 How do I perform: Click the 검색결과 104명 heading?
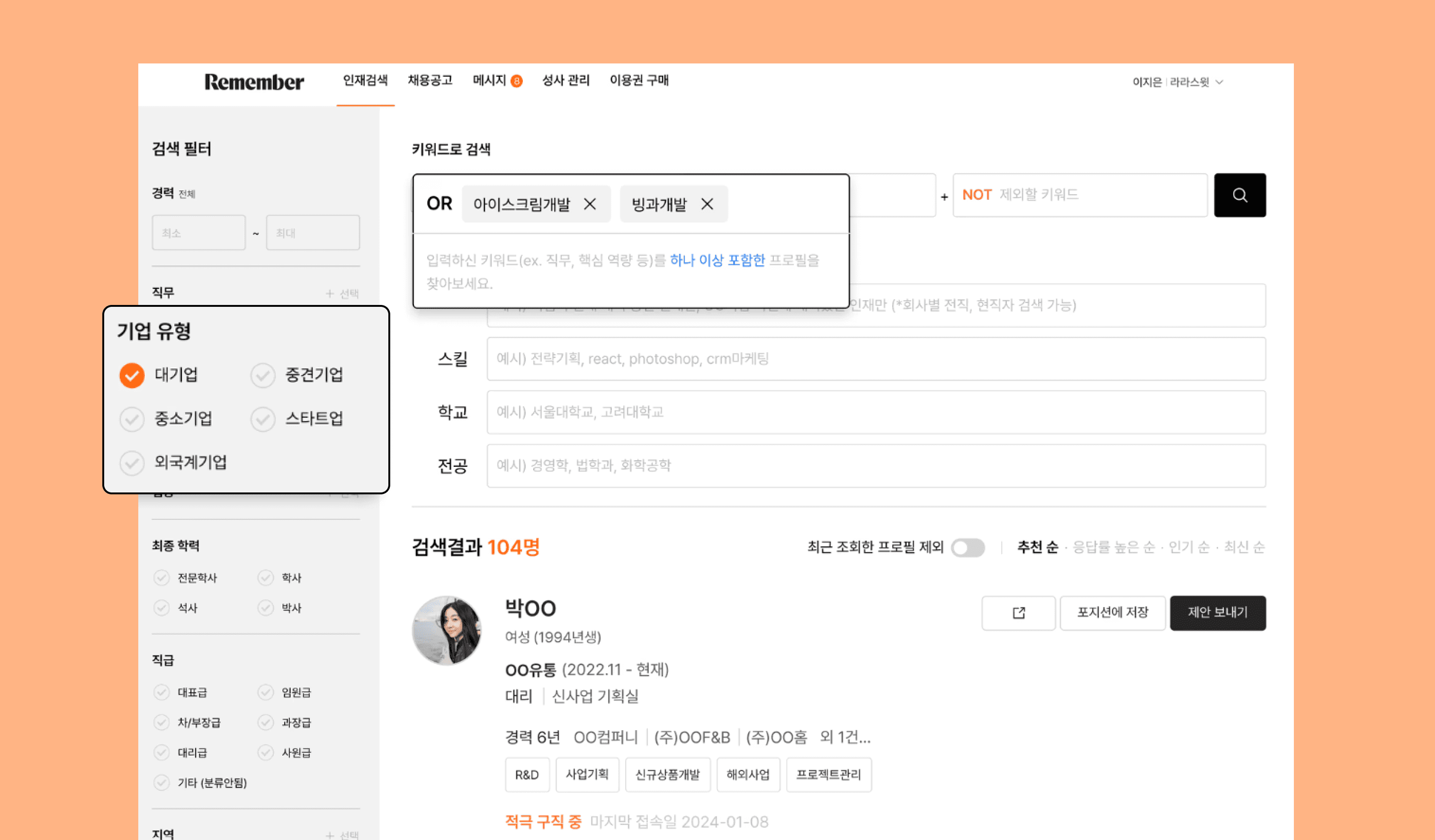pos(475,547)
